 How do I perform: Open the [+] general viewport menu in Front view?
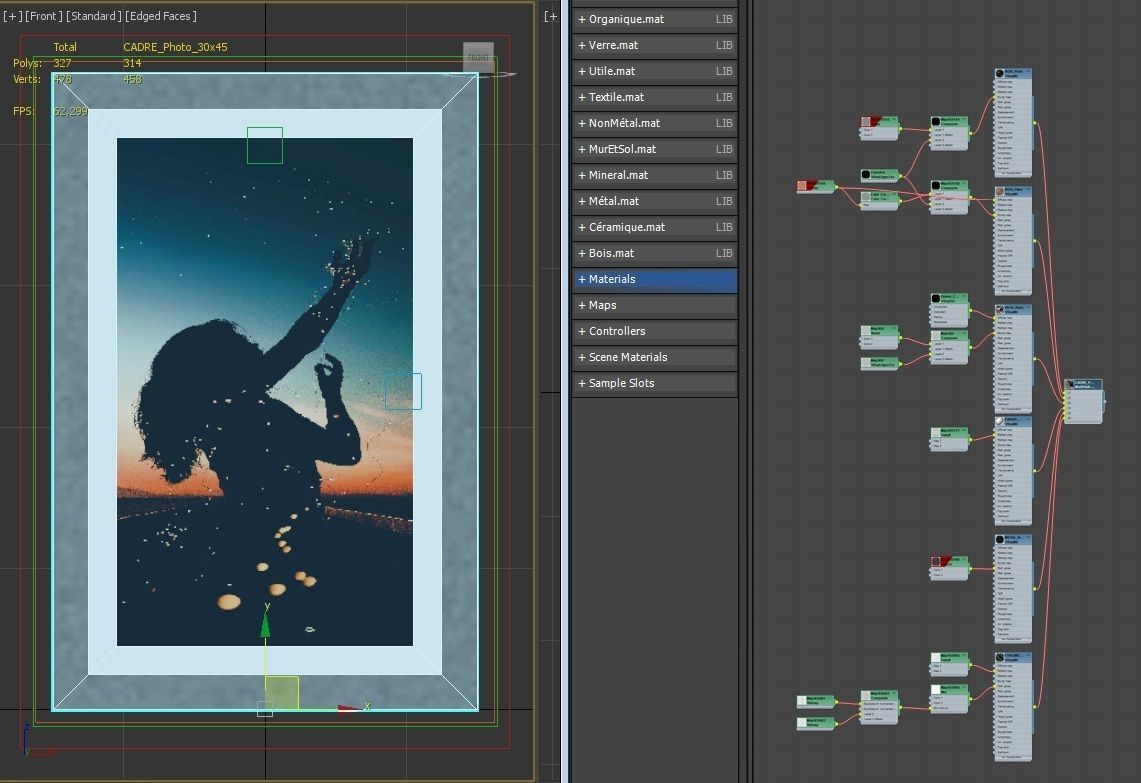click(12, 16)
